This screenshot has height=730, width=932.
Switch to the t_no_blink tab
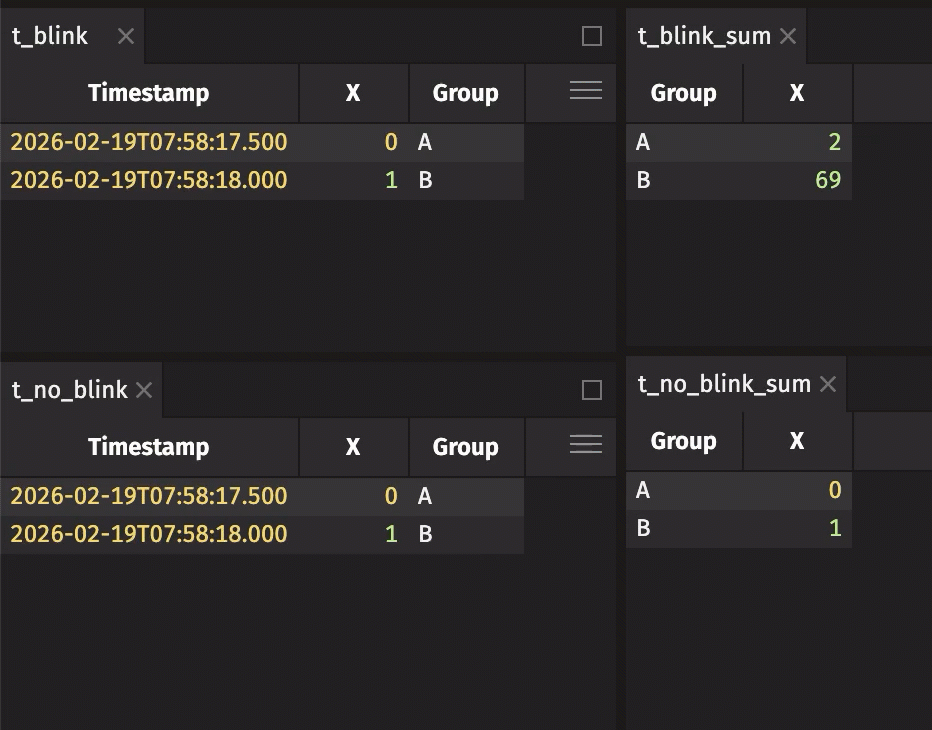pos(70,390)
